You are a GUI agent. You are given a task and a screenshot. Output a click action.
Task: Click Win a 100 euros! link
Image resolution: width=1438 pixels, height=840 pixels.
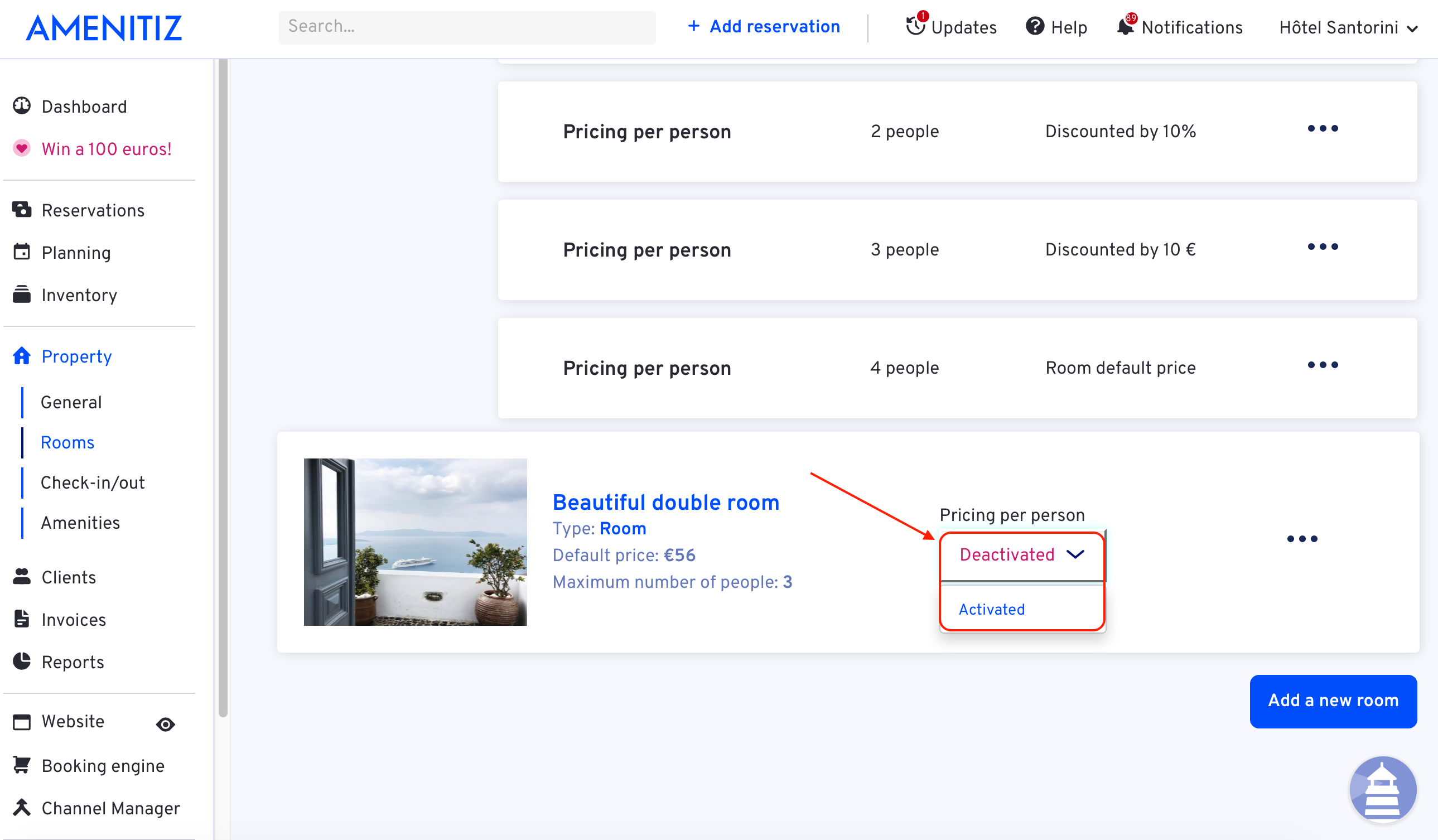pos(106,149)
